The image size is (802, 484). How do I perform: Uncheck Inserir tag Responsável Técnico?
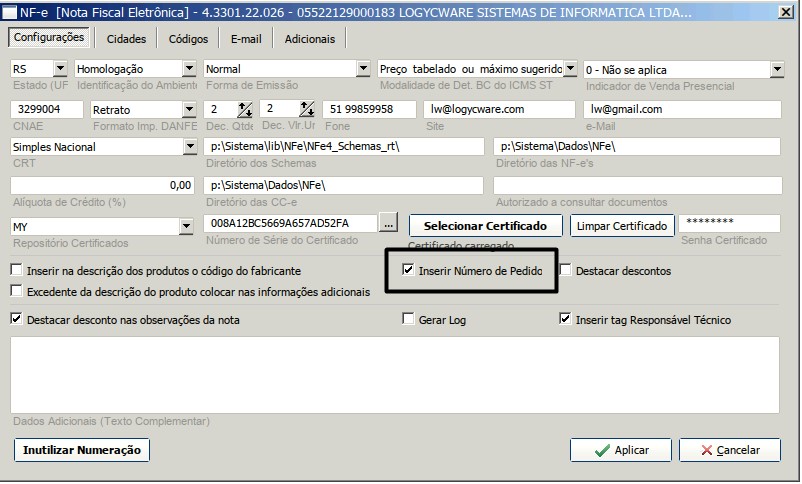(x=566, y=320)
